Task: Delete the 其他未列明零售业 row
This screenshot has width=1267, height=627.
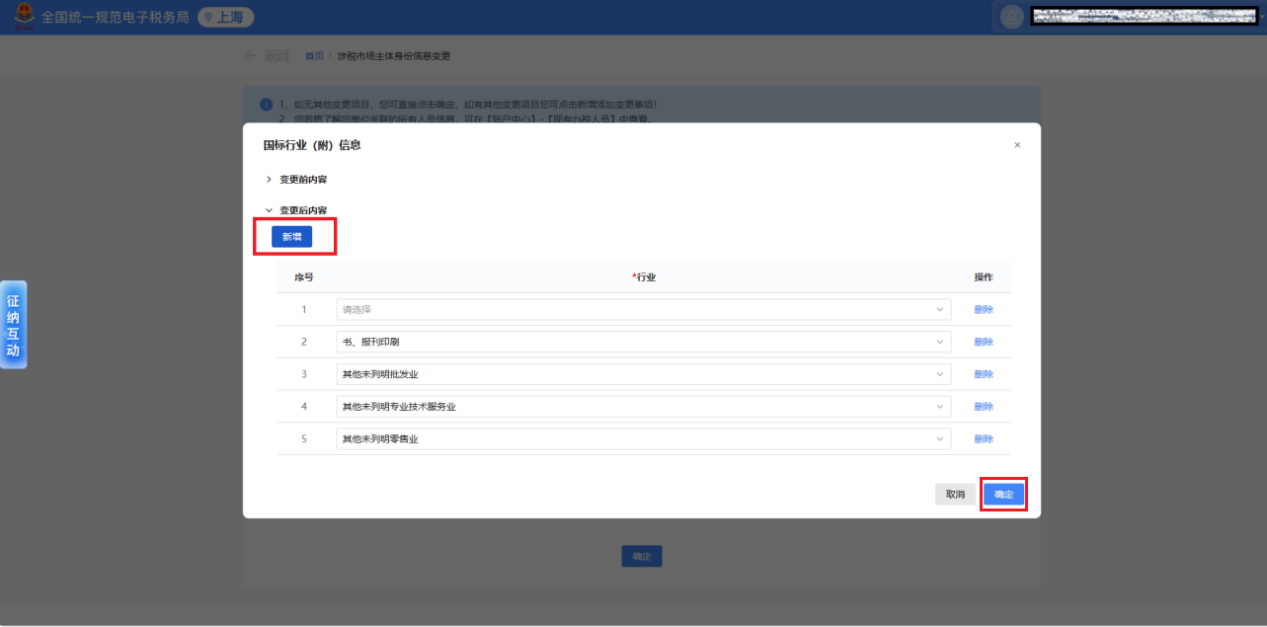Action: click(983, 439)
